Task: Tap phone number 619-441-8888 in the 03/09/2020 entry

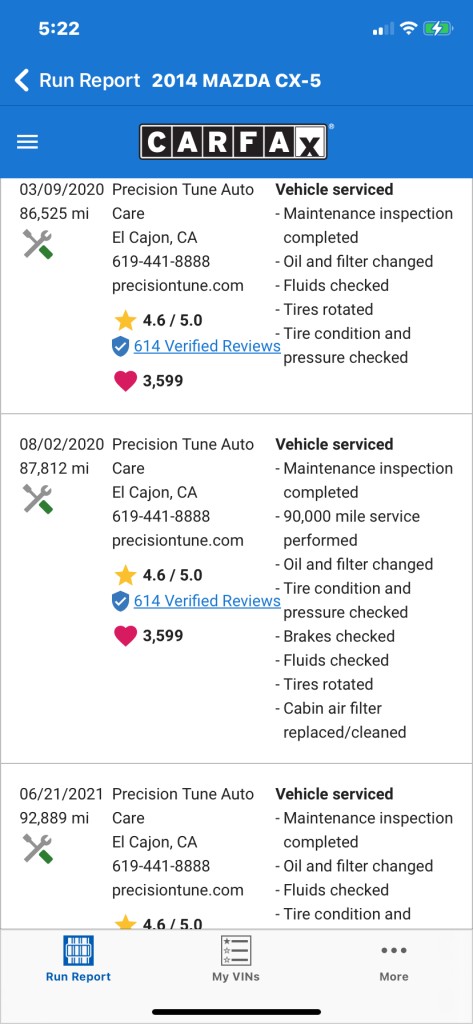Action: point(161,261)
